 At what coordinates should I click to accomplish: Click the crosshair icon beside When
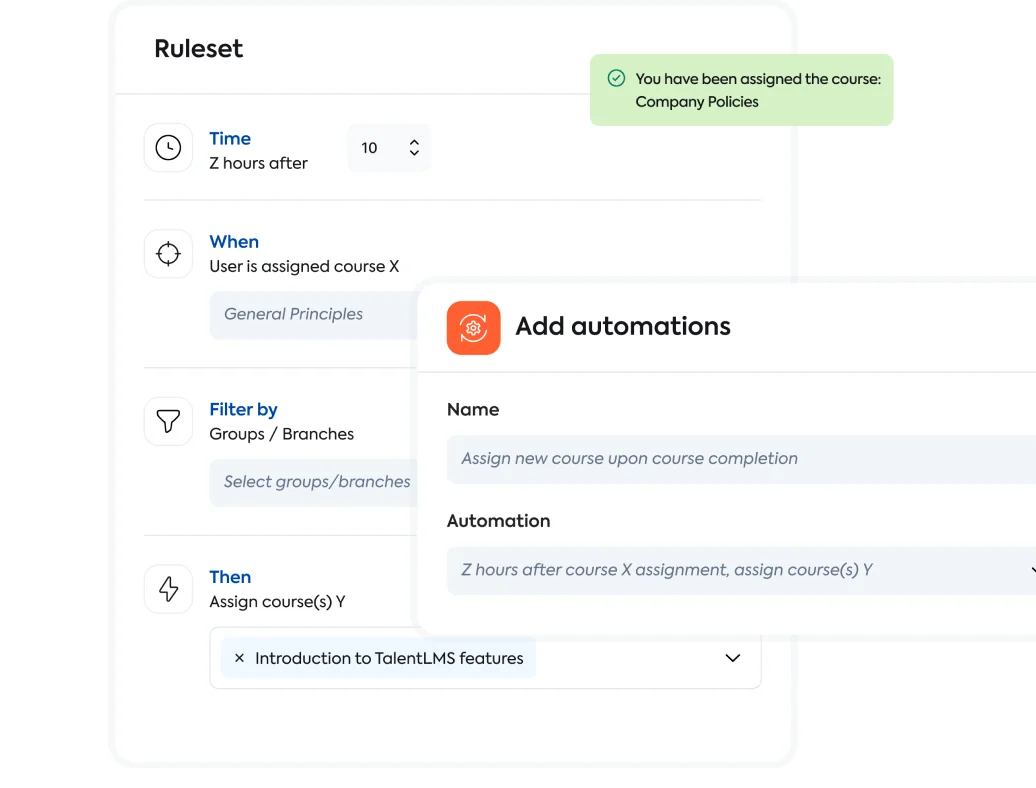(x=168, y=254)
